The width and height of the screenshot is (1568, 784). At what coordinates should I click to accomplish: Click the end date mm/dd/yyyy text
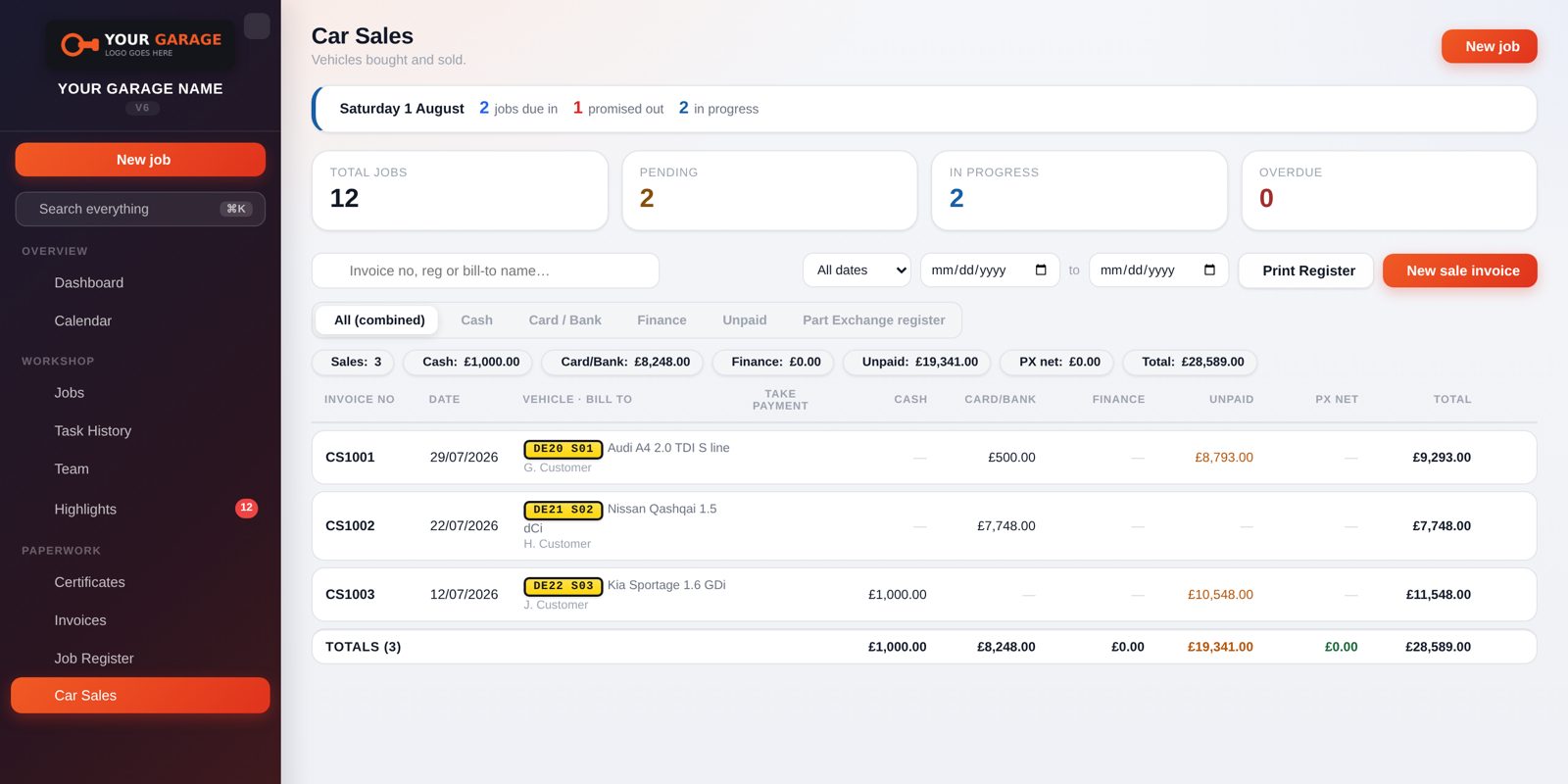pyautogui.click(x=1137, y=270)
